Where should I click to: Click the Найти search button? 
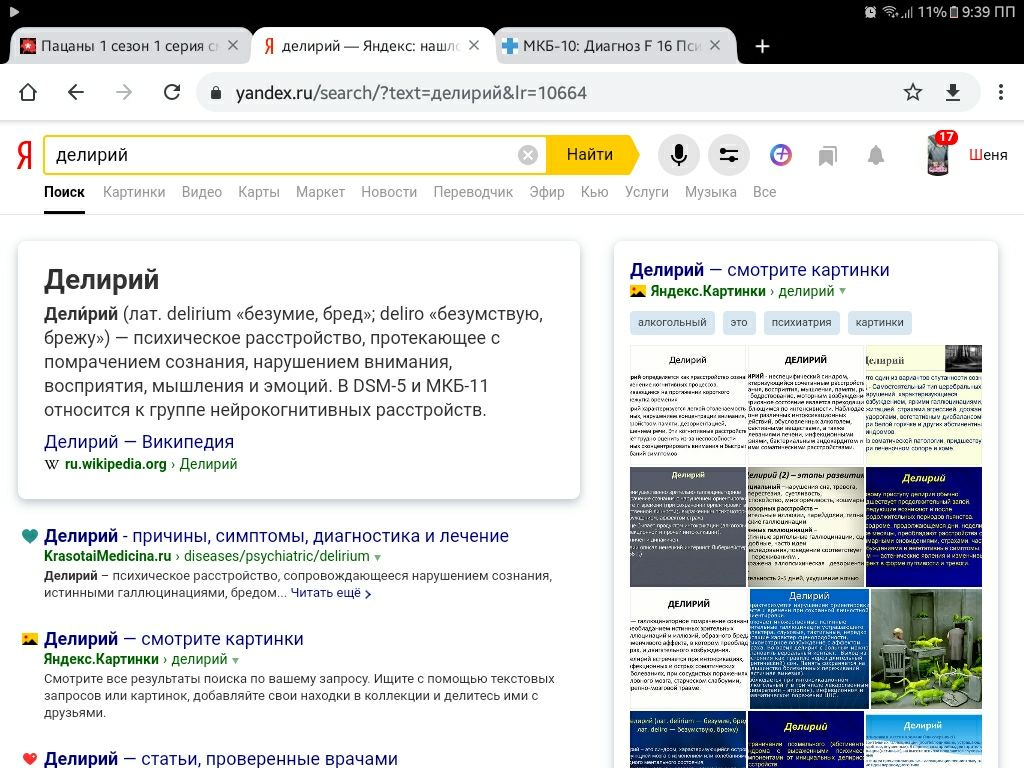pyautogui.click(x=590, y=155)
